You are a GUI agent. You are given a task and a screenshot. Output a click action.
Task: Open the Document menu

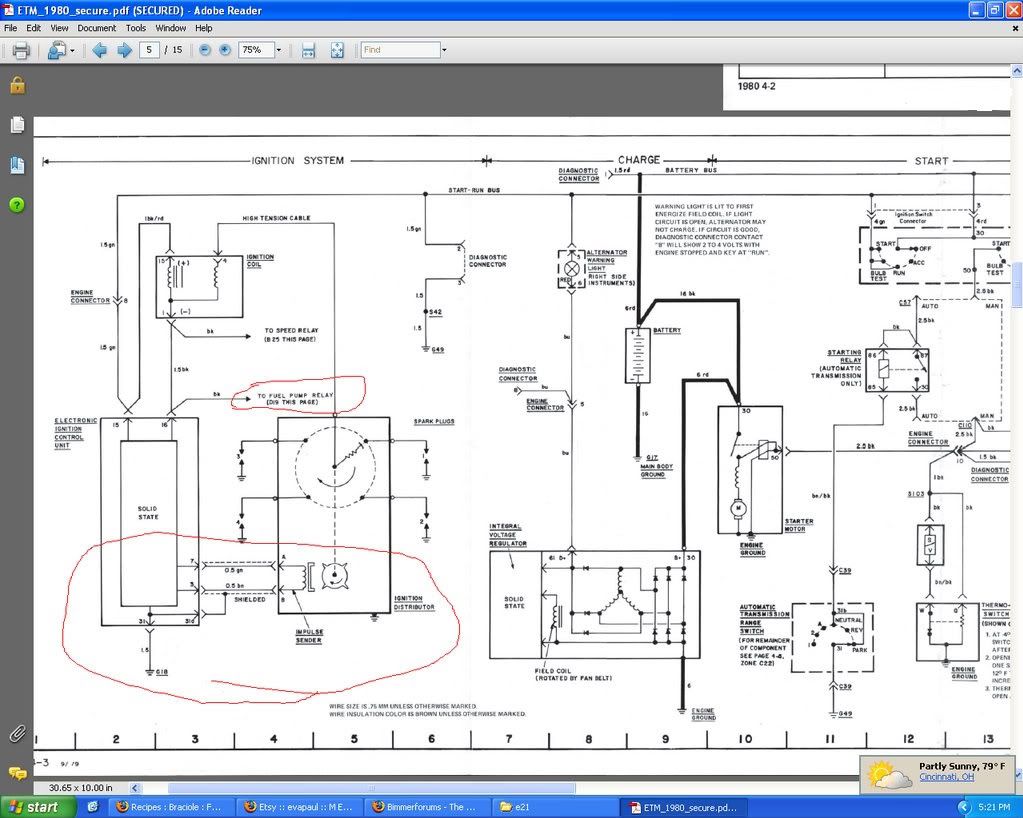(97, 28)
